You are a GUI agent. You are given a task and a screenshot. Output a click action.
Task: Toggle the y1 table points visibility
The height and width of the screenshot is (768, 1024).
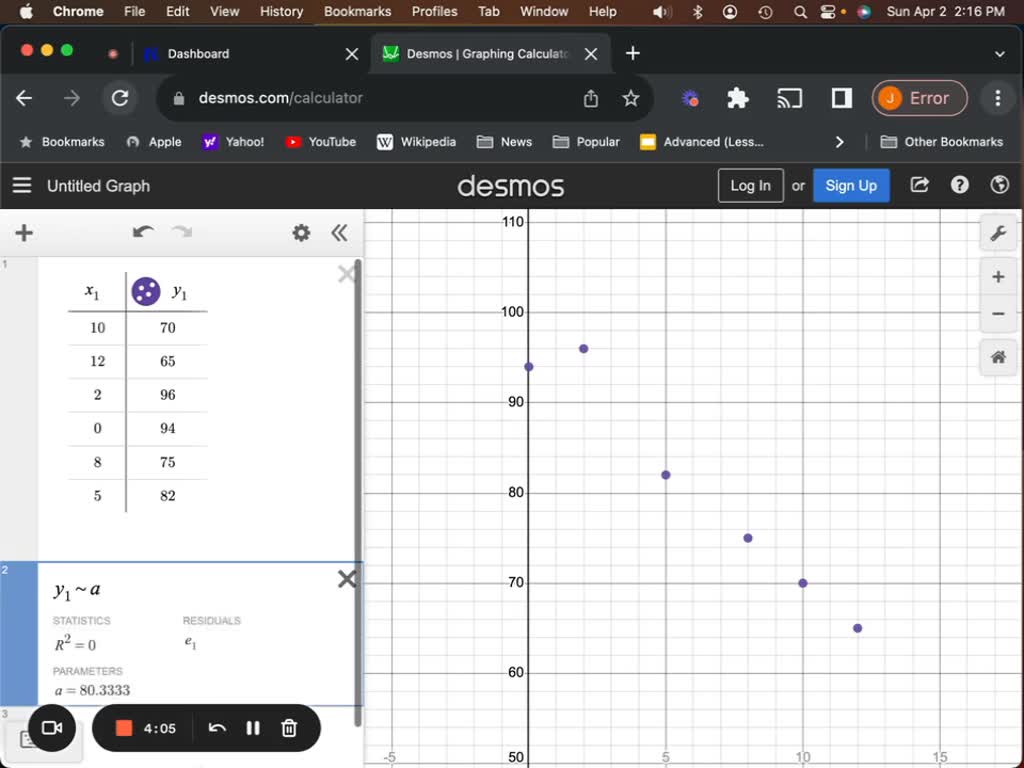pyautogui.click(x=146, y=291)
